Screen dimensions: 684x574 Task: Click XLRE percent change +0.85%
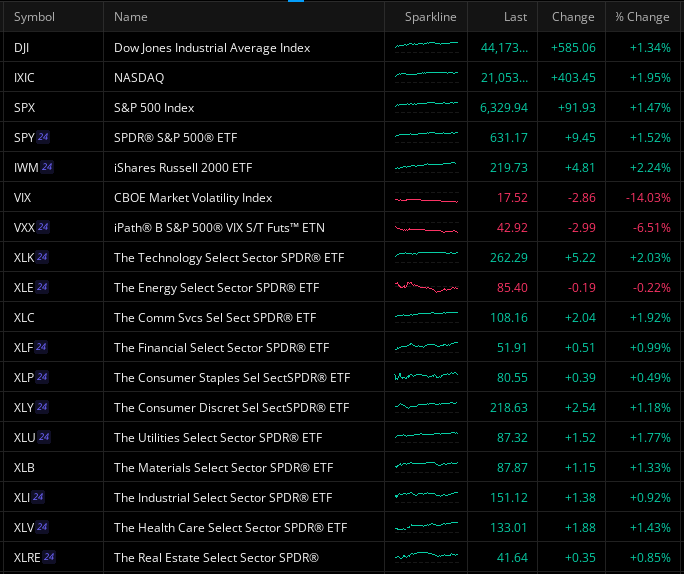[650, 557]
